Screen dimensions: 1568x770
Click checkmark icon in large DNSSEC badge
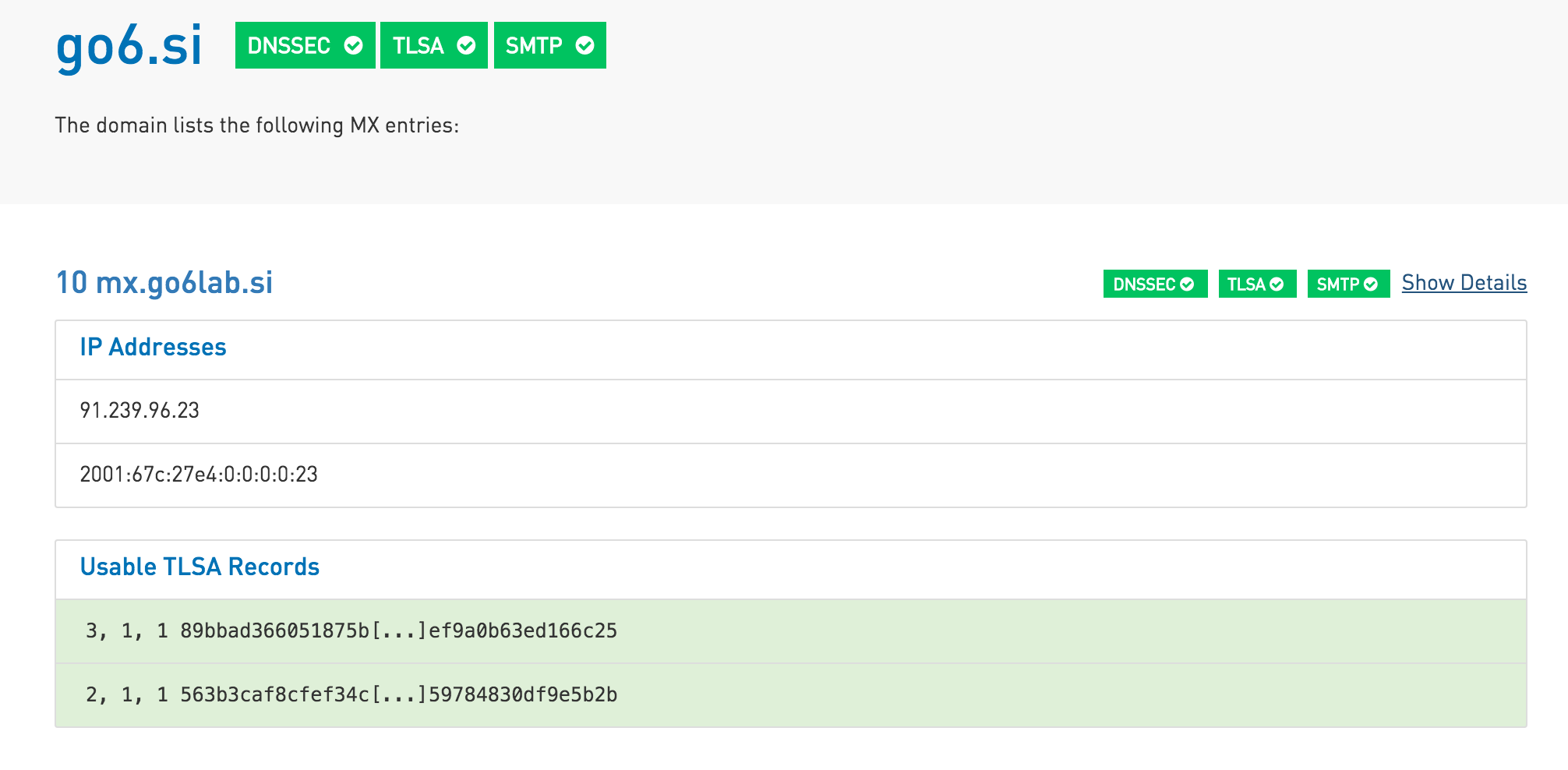click(x=353, y=46)
